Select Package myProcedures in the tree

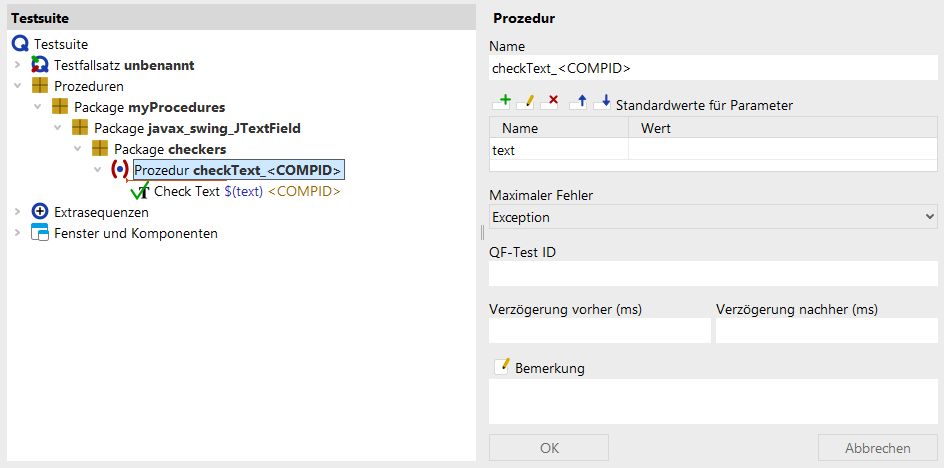click(149, 107)
